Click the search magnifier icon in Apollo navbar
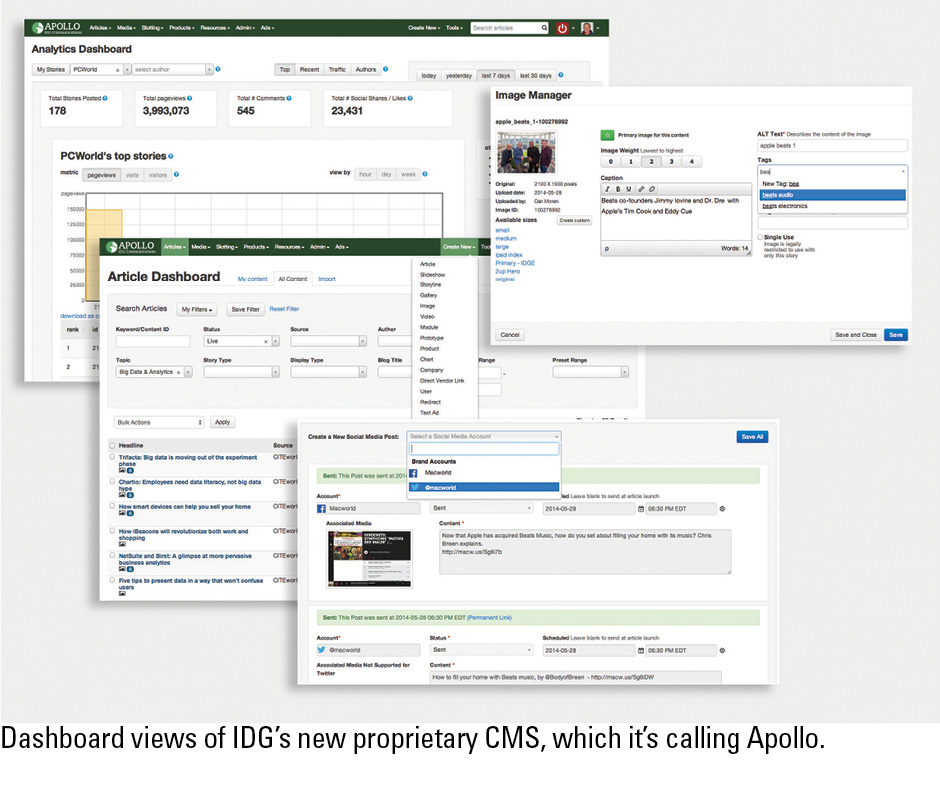This screenshot has width=940, height=800. (544, 28)
